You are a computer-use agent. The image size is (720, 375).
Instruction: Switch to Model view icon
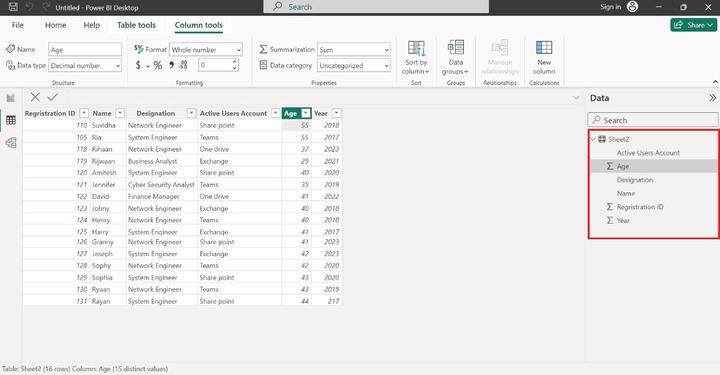point(11,143)
